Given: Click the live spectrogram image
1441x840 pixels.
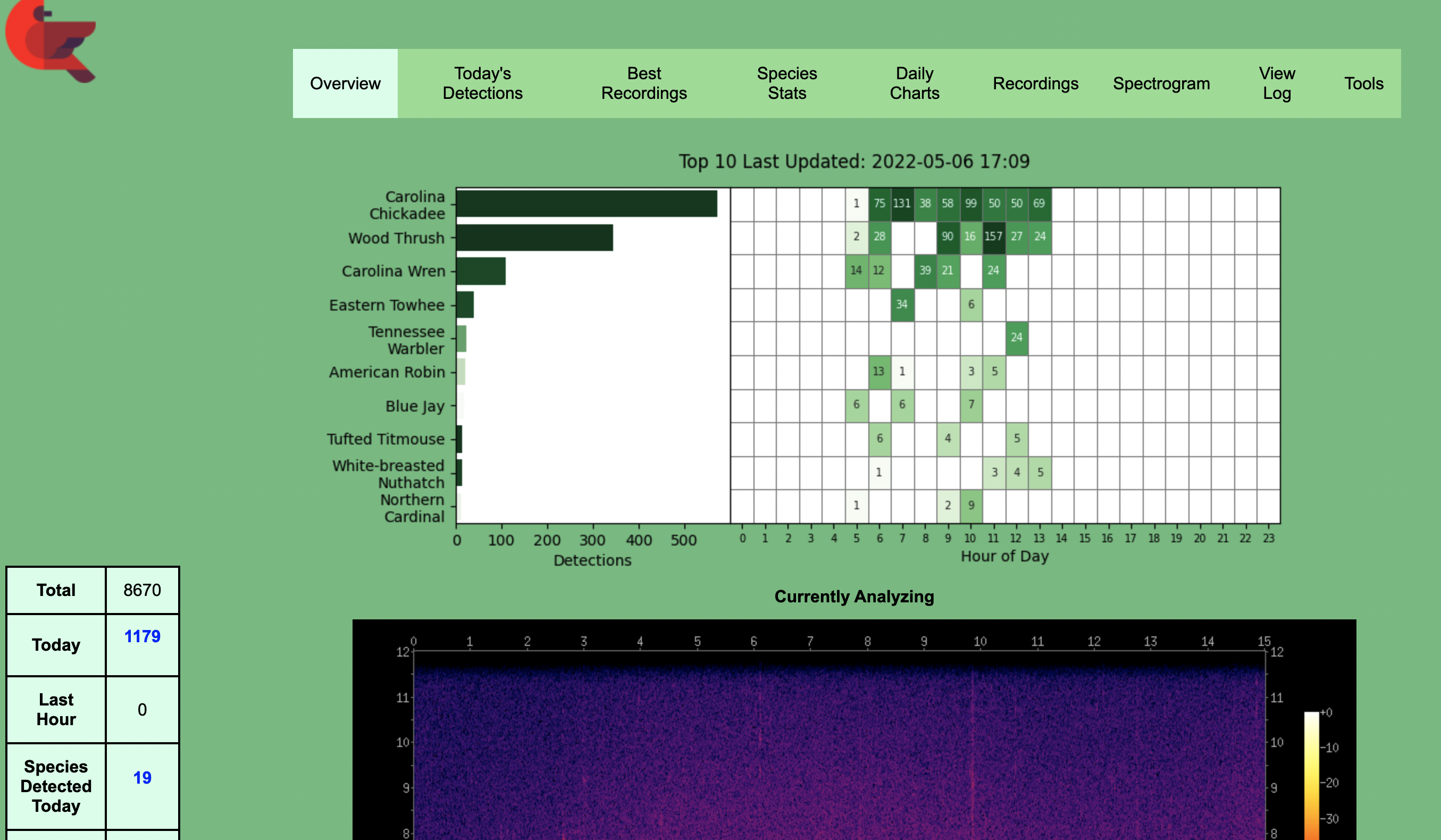Looking at the screenshot, I should [x=854, y=729].
